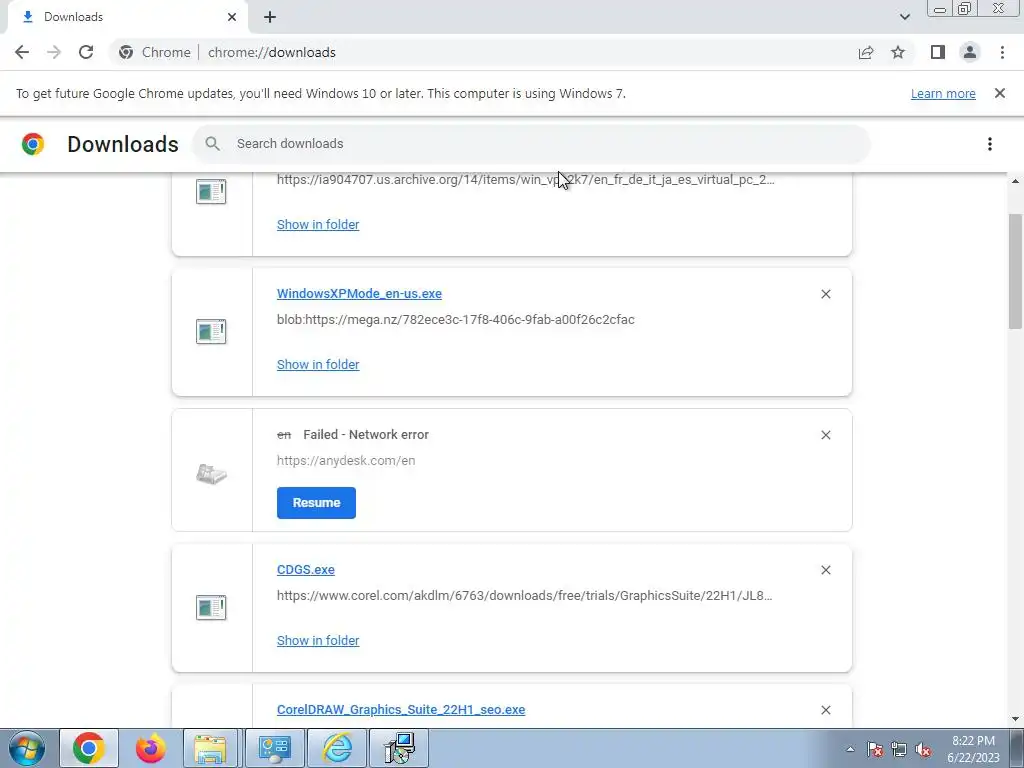Open Chrome's three-dot main menu
This screenshot has height=768, width=1024.
[1002, 52]
